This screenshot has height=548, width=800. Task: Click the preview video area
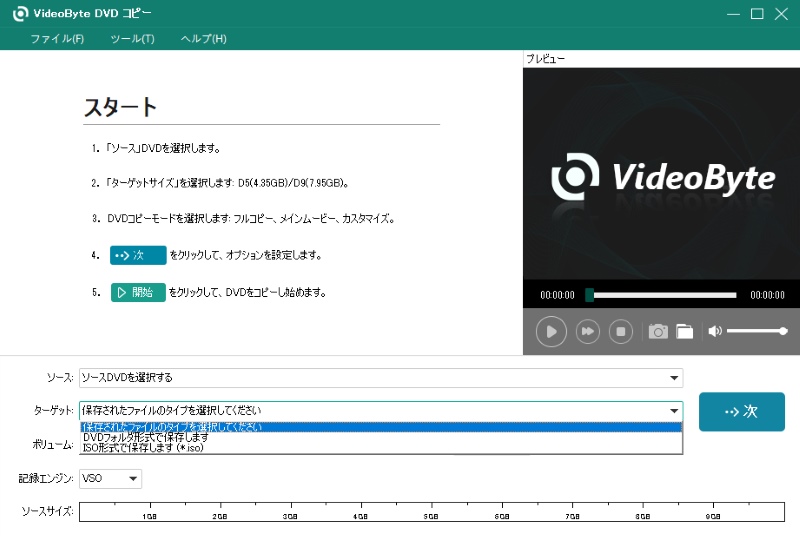point(661,173)
